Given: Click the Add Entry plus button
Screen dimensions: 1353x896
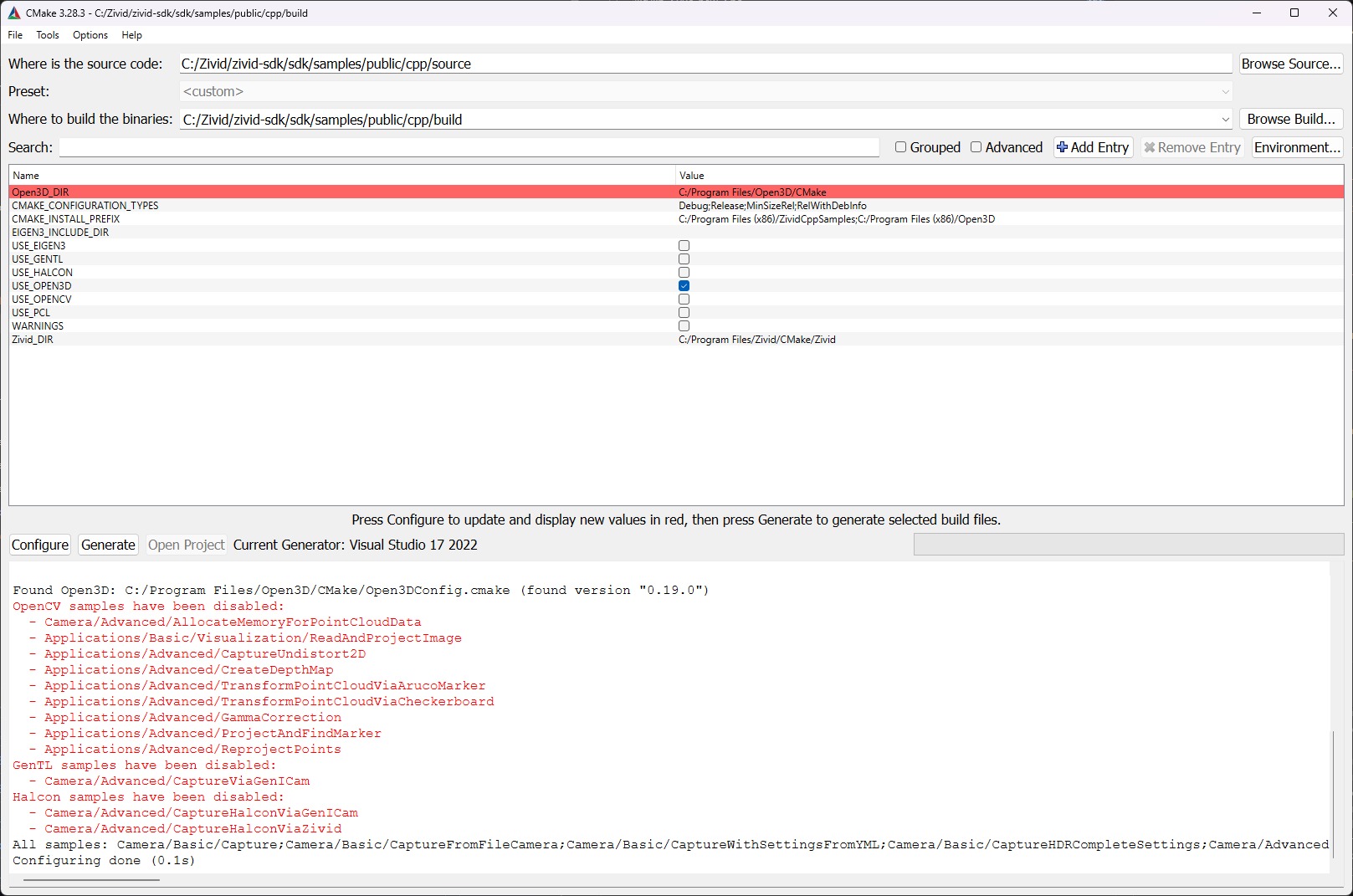Looking at the screenshot, I should point(1093,147).
